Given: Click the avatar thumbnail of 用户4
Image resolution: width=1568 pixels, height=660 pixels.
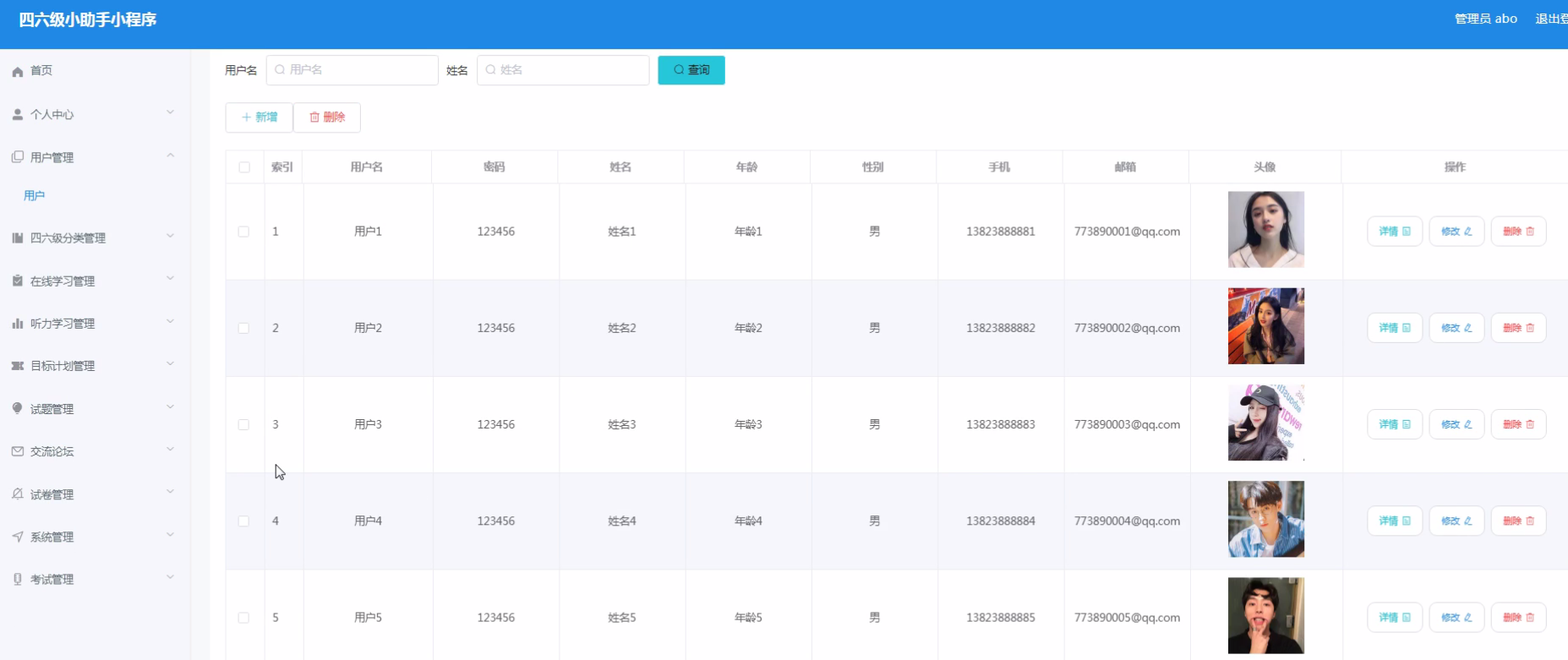Looking at the screenshot, I should [1266, 519].
